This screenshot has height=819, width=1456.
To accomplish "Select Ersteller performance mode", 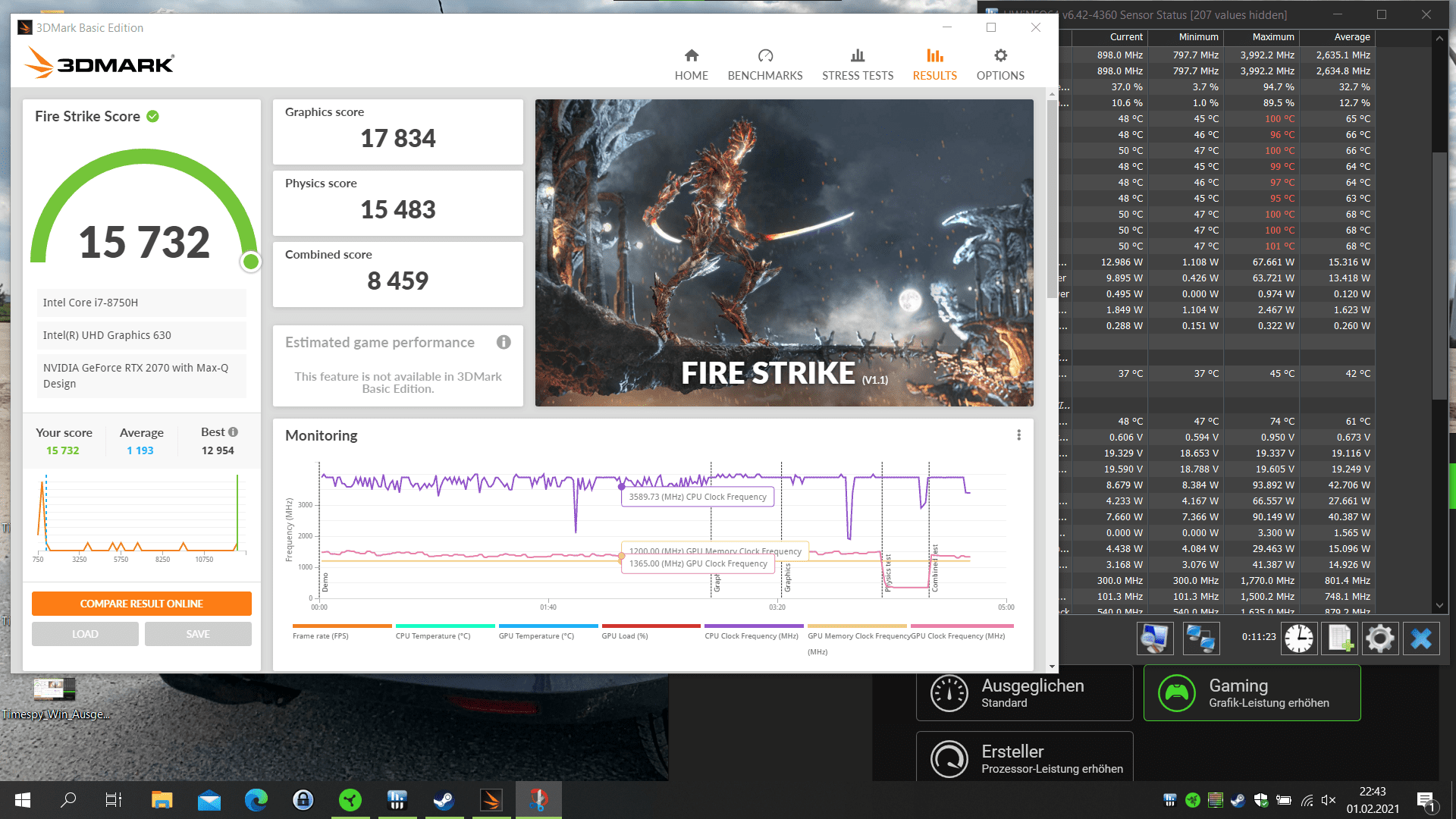I will [1025, 758].
